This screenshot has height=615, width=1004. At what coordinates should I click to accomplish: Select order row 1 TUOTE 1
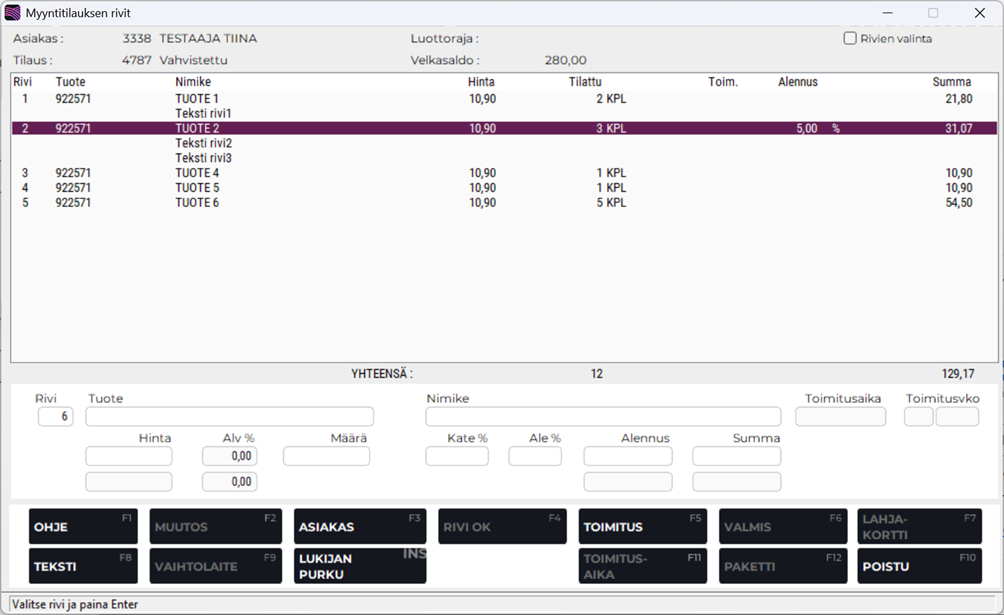(196, 99)
